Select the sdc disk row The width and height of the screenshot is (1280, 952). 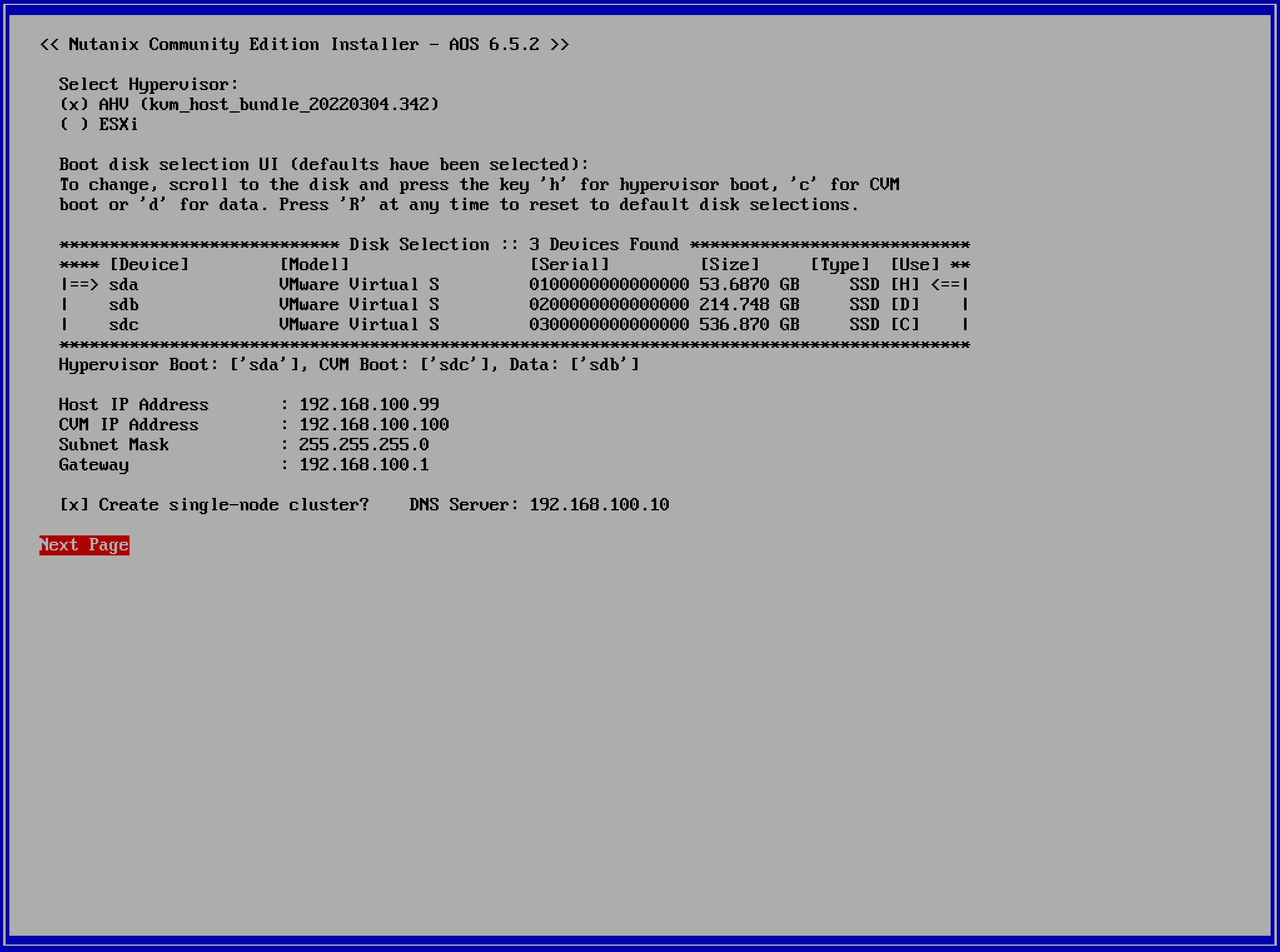pos(124,325)
